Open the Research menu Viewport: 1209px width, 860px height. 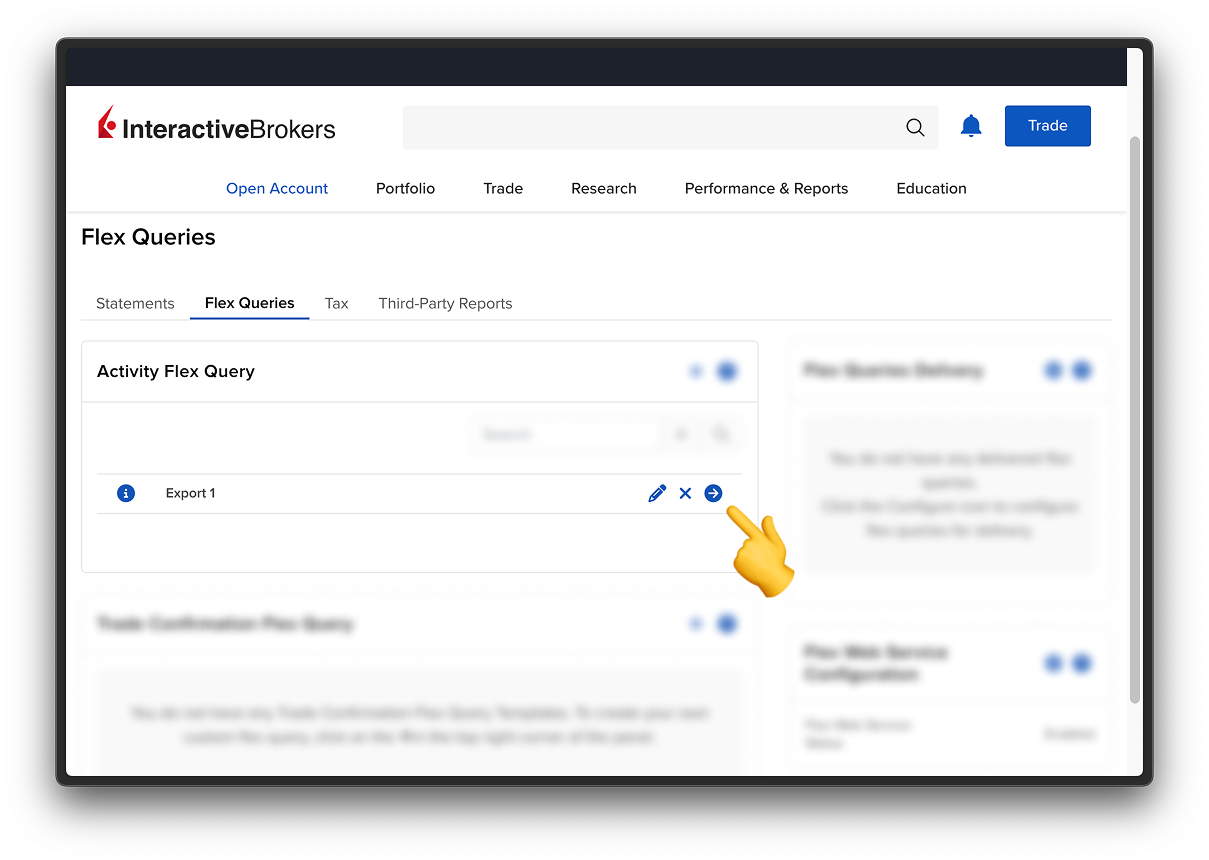point(604,188)
